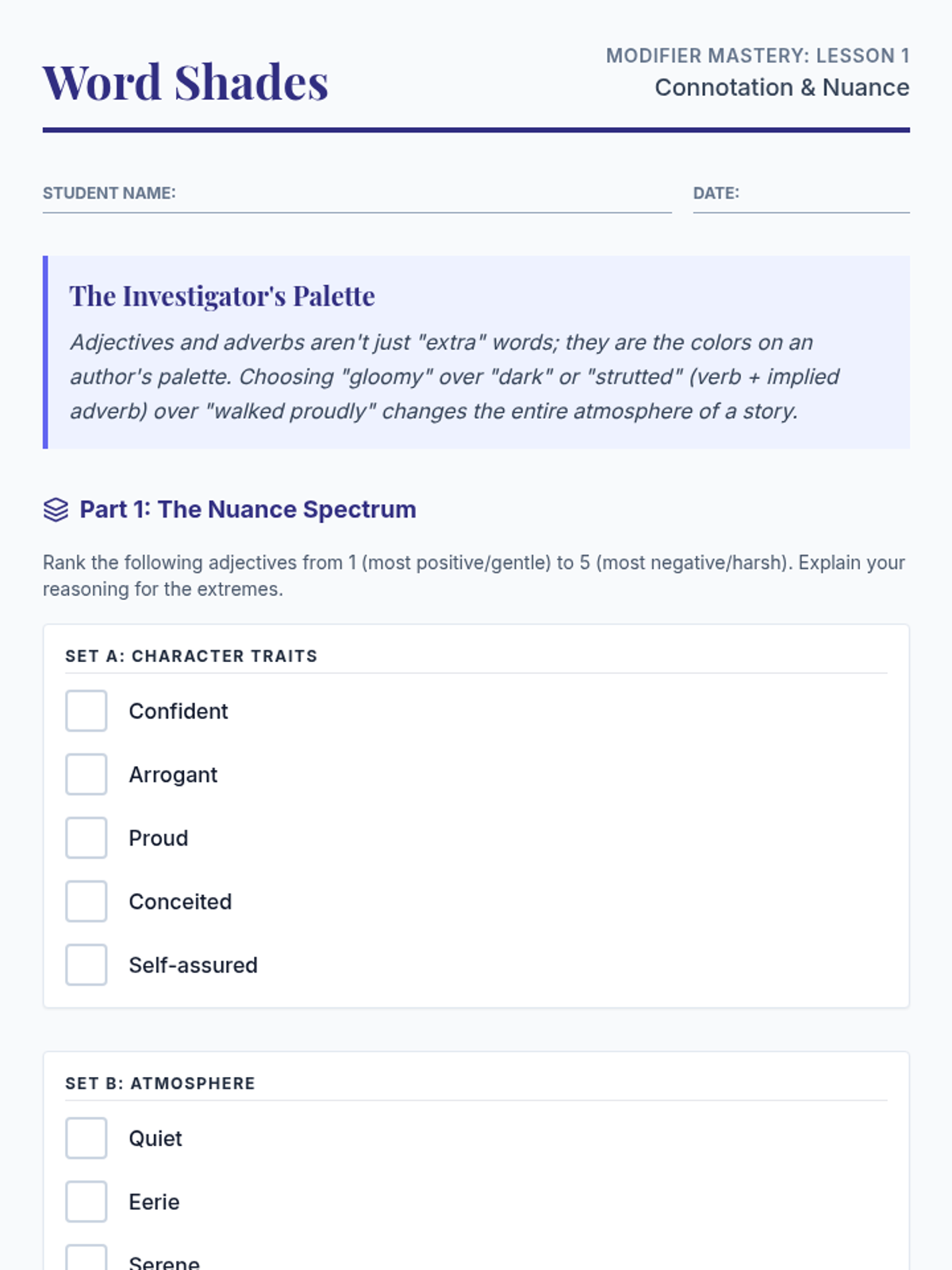Image resolution: width=952 pixels, height=1270 pixels.
Task: Select the rank box for Arrogant
Action: click(86, 775)
